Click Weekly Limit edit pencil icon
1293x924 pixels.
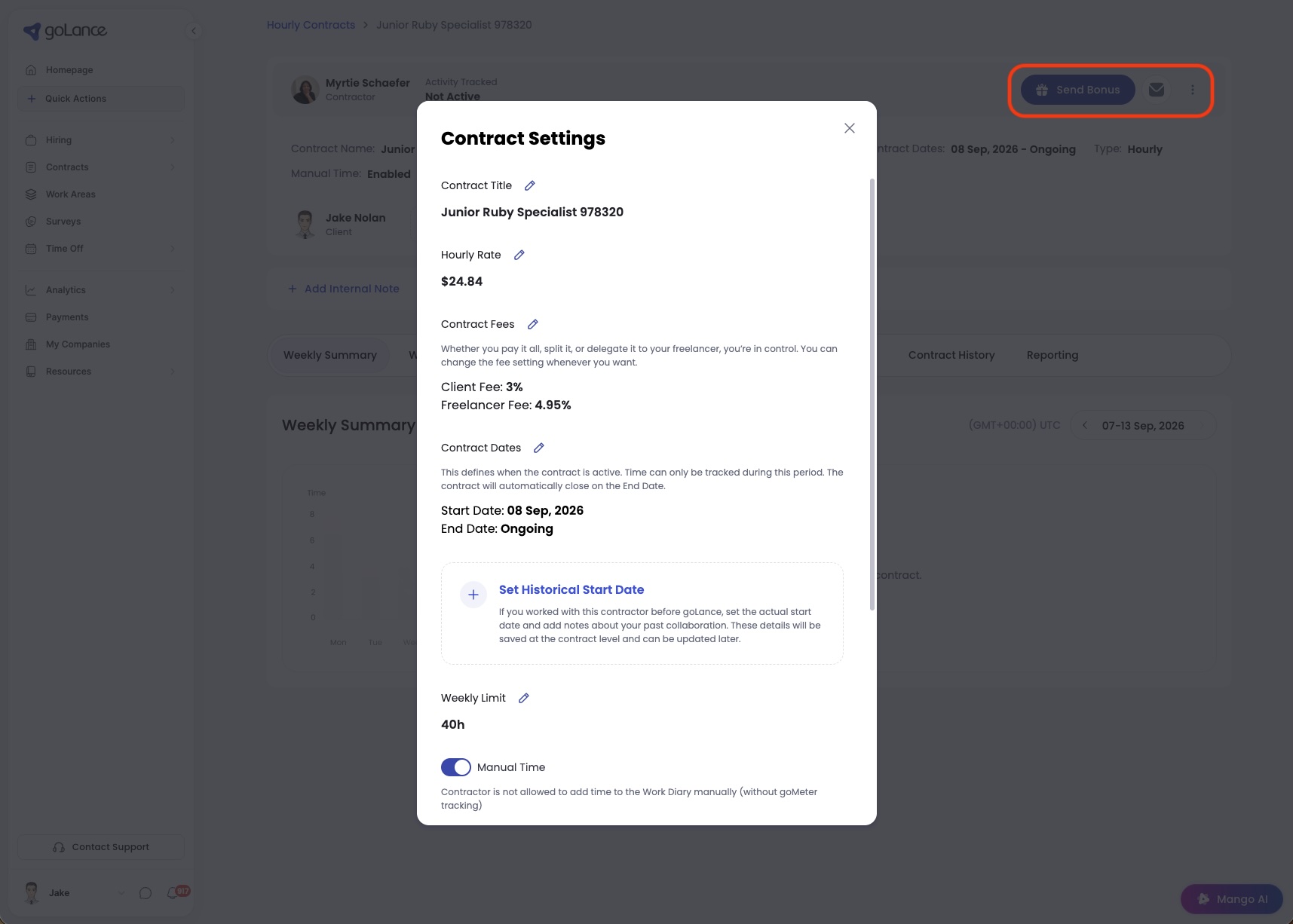[x=524, y=698]
